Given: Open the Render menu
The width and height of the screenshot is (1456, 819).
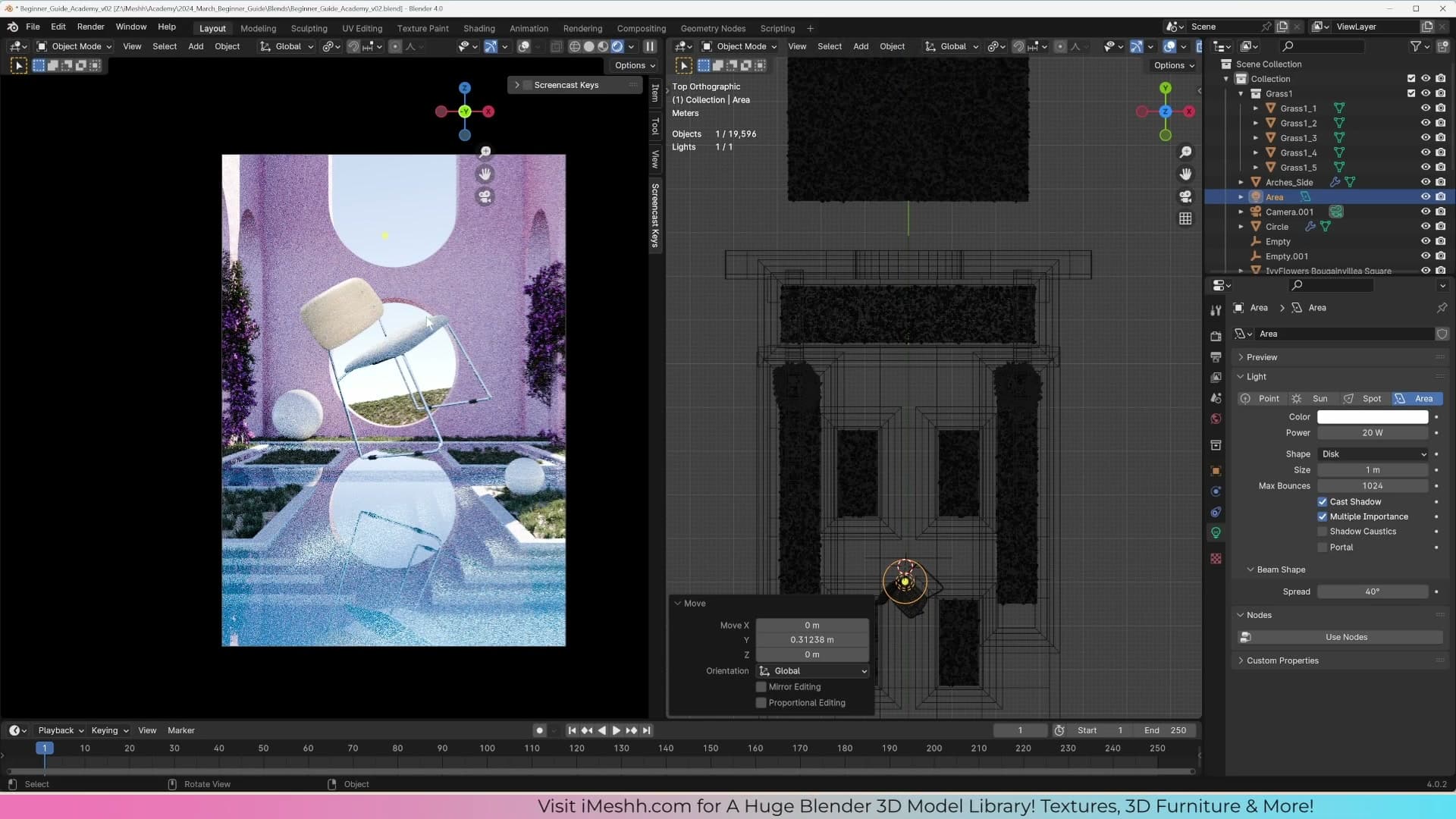Looking at the screenshot, I should pyautogui.click(x=91, y=27).
